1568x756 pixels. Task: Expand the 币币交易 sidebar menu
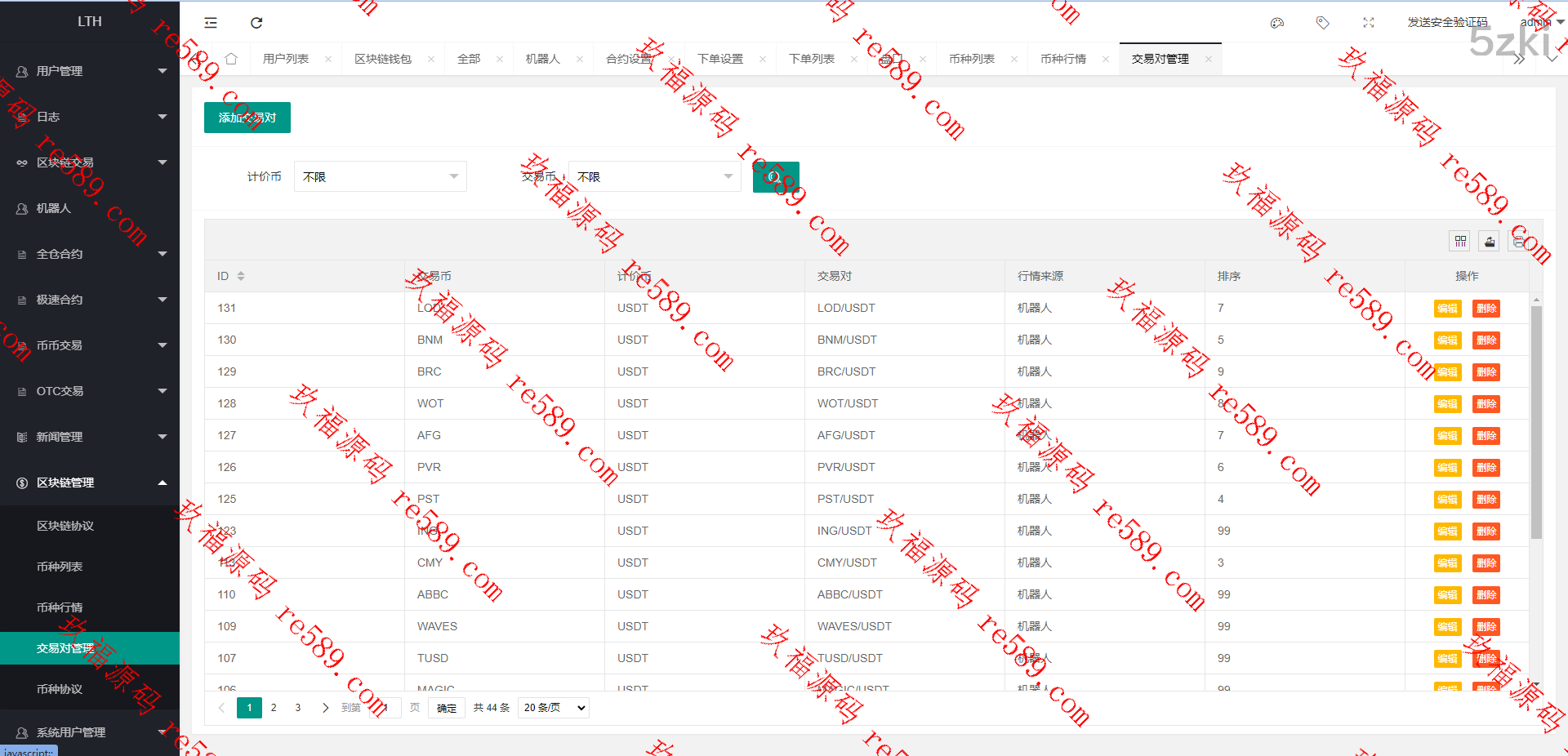(x=90, y=345)
